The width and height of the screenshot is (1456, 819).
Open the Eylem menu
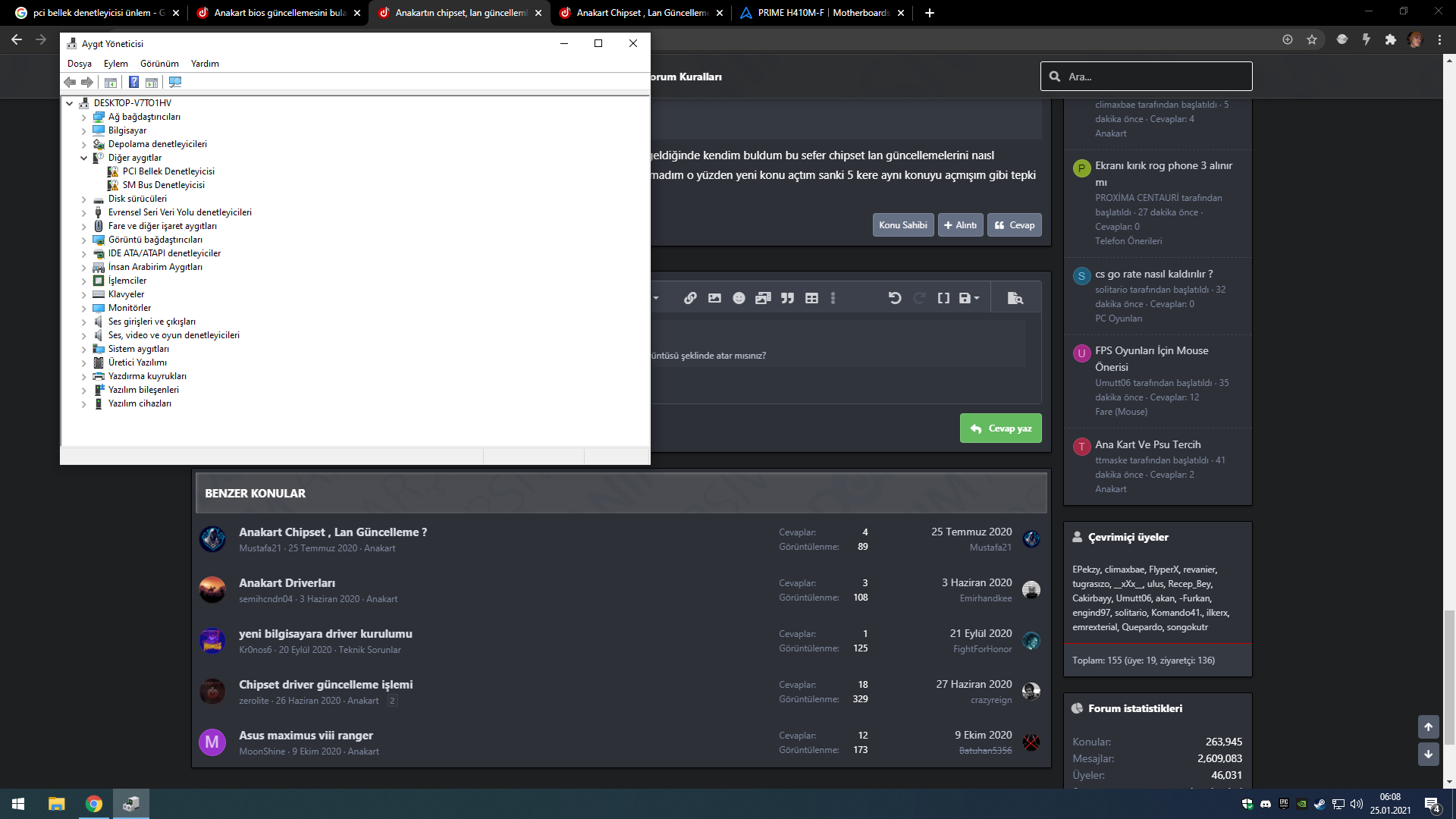point(115,64)
